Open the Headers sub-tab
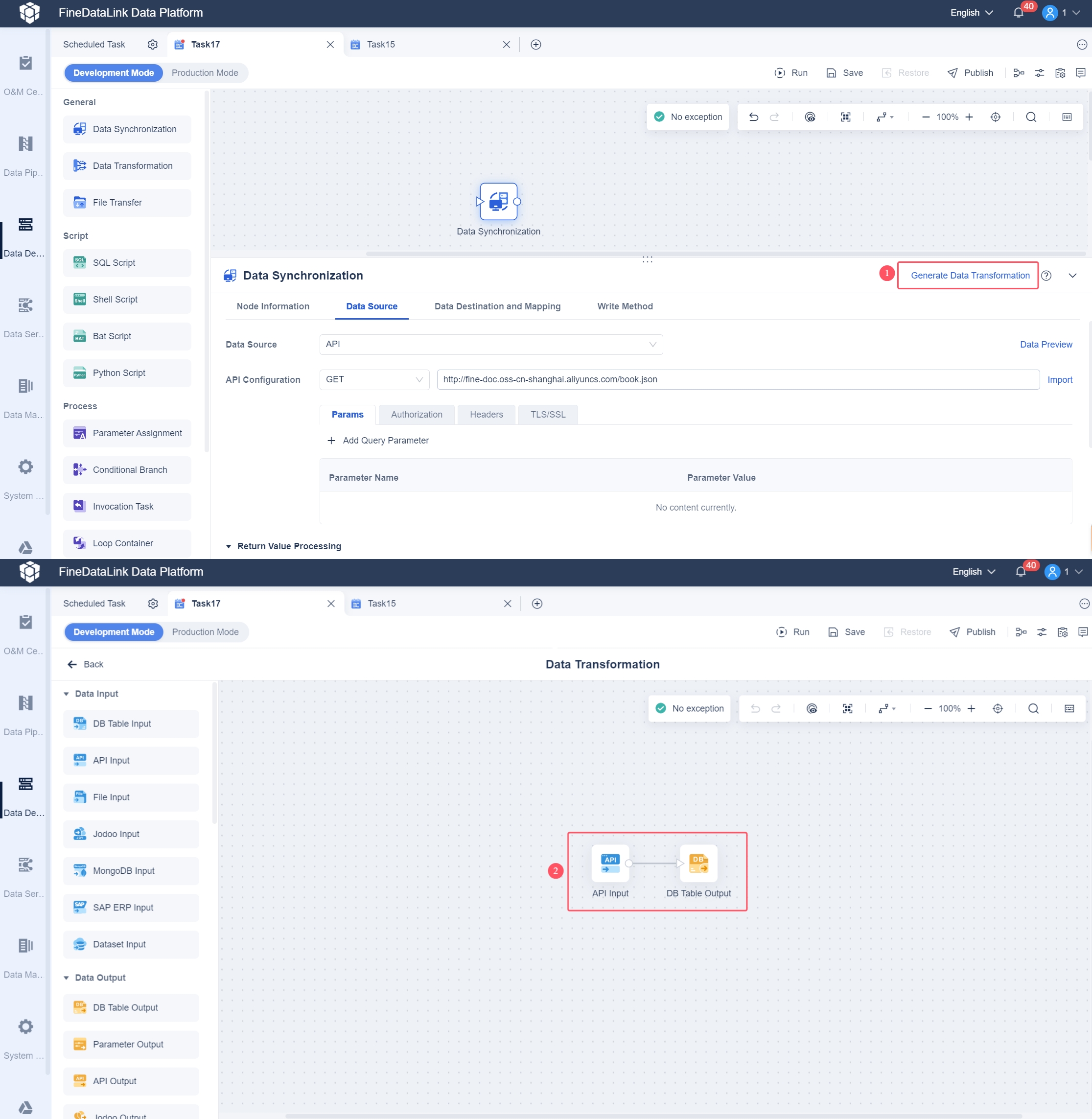Screen dimensions: 1092x1119 click(x=486, y=414)
